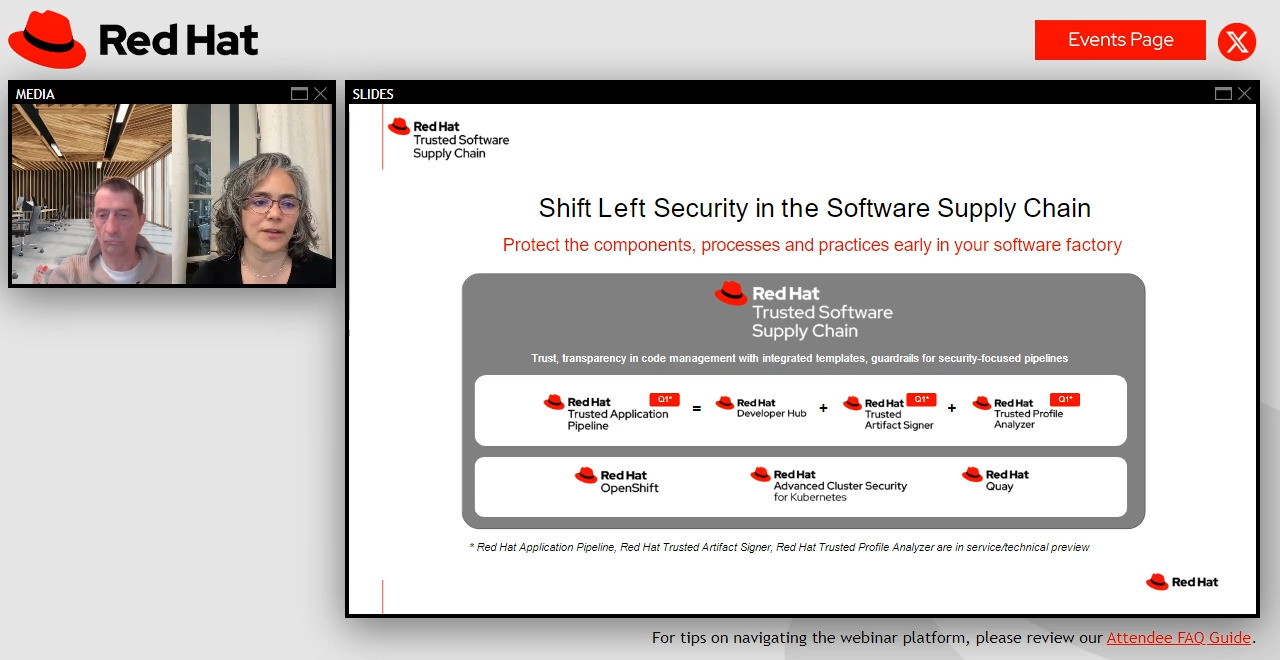Maximize the Slides panel

point(1223,94)
